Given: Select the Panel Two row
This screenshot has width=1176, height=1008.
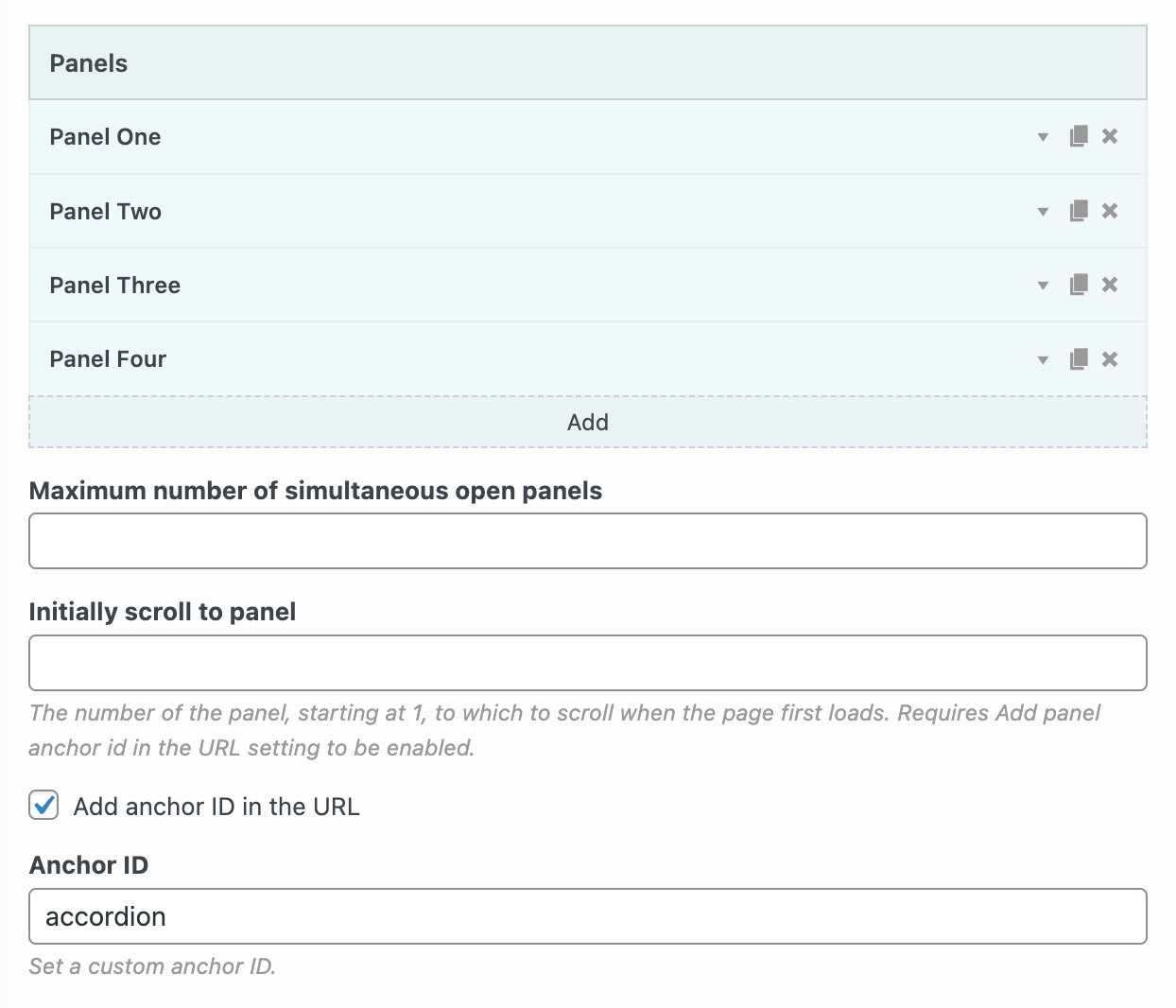Looking at the screenshot, I should 473,211.
